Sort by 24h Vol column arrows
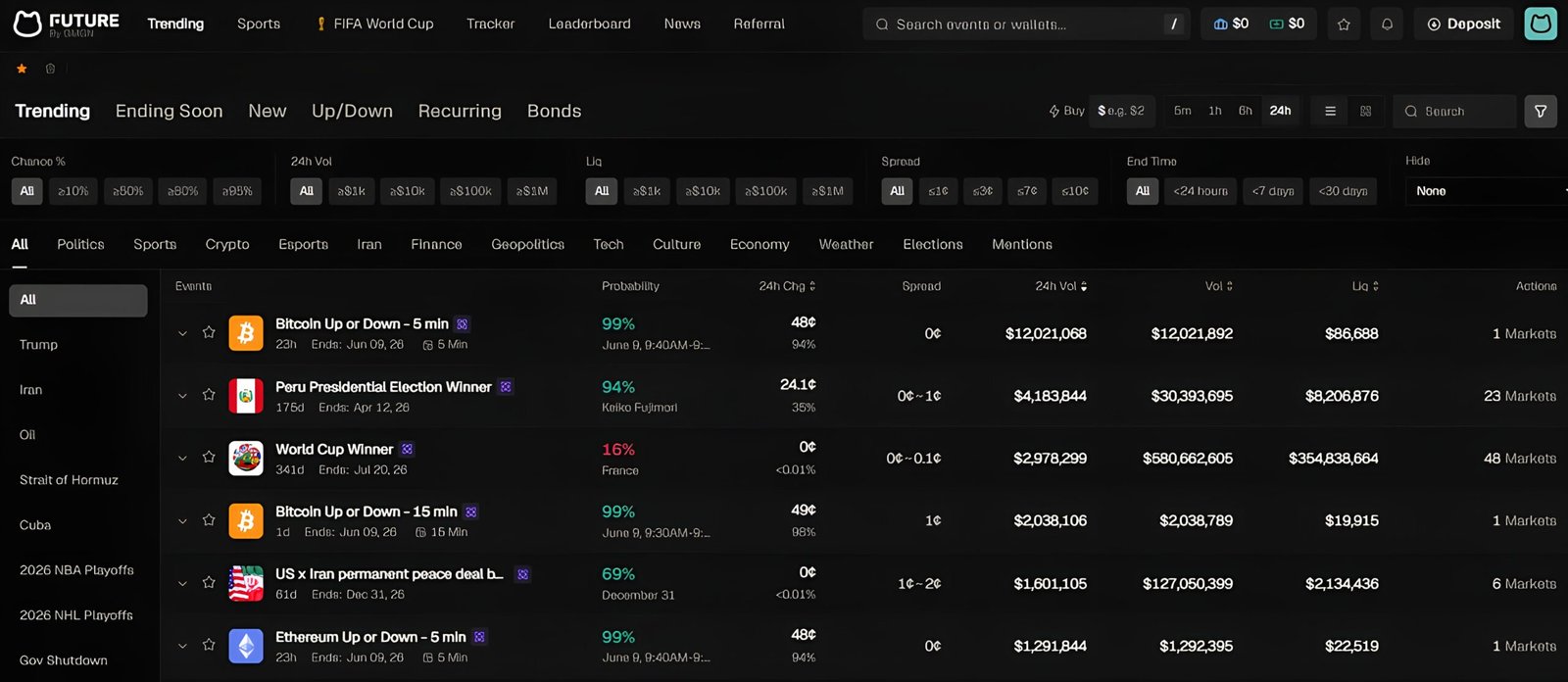Image resolution: width=1568 pixels, height=682 pixels. coord(1084,286)
